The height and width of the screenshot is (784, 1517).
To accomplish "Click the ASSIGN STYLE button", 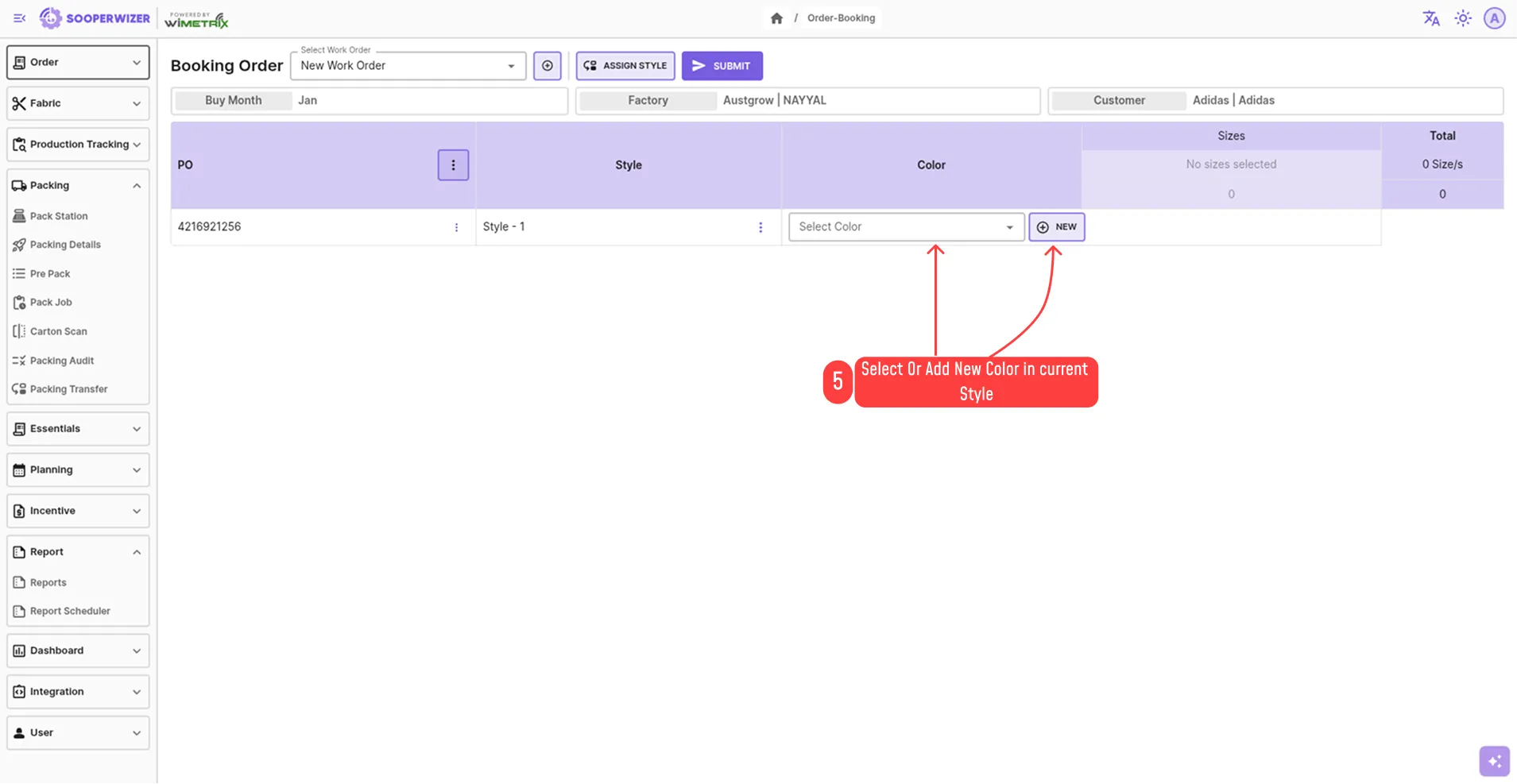I will 625,65.
